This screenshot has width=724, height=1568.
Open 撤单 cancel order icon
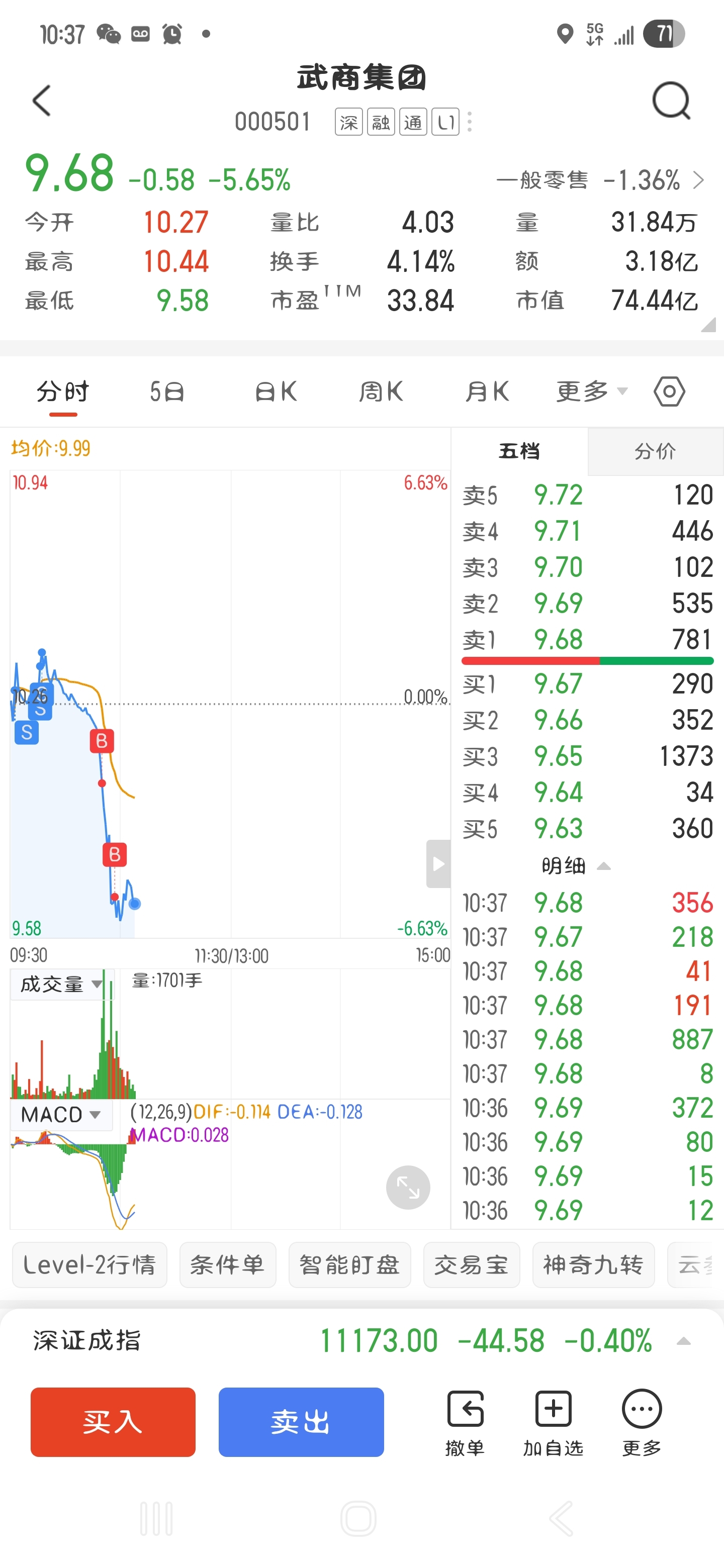[465, 1423]
